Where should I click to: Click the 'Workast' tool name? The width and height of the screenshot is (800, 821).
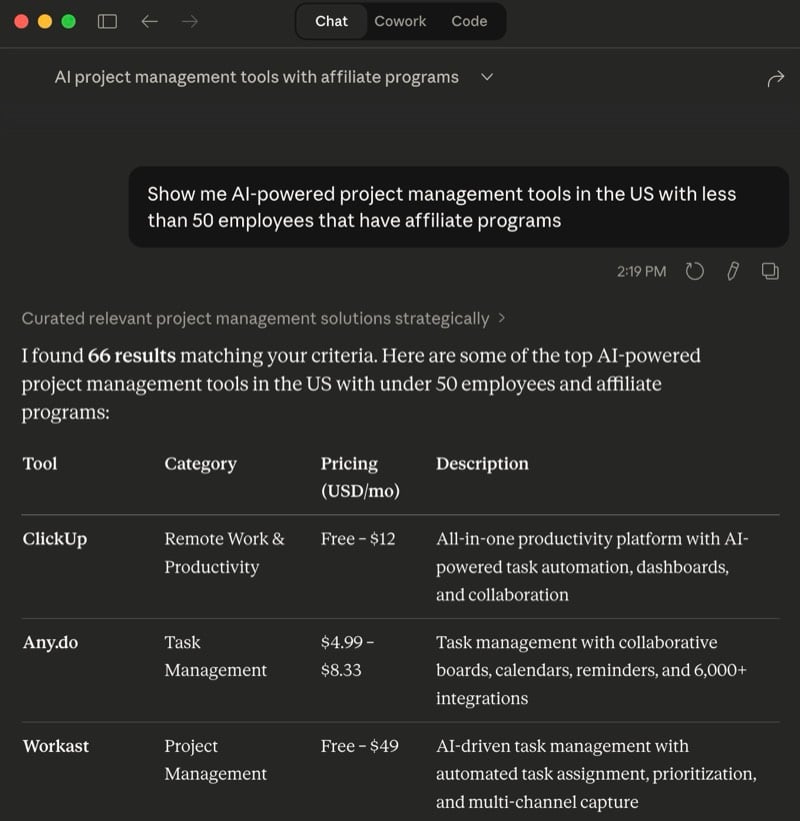click(55, 746)
